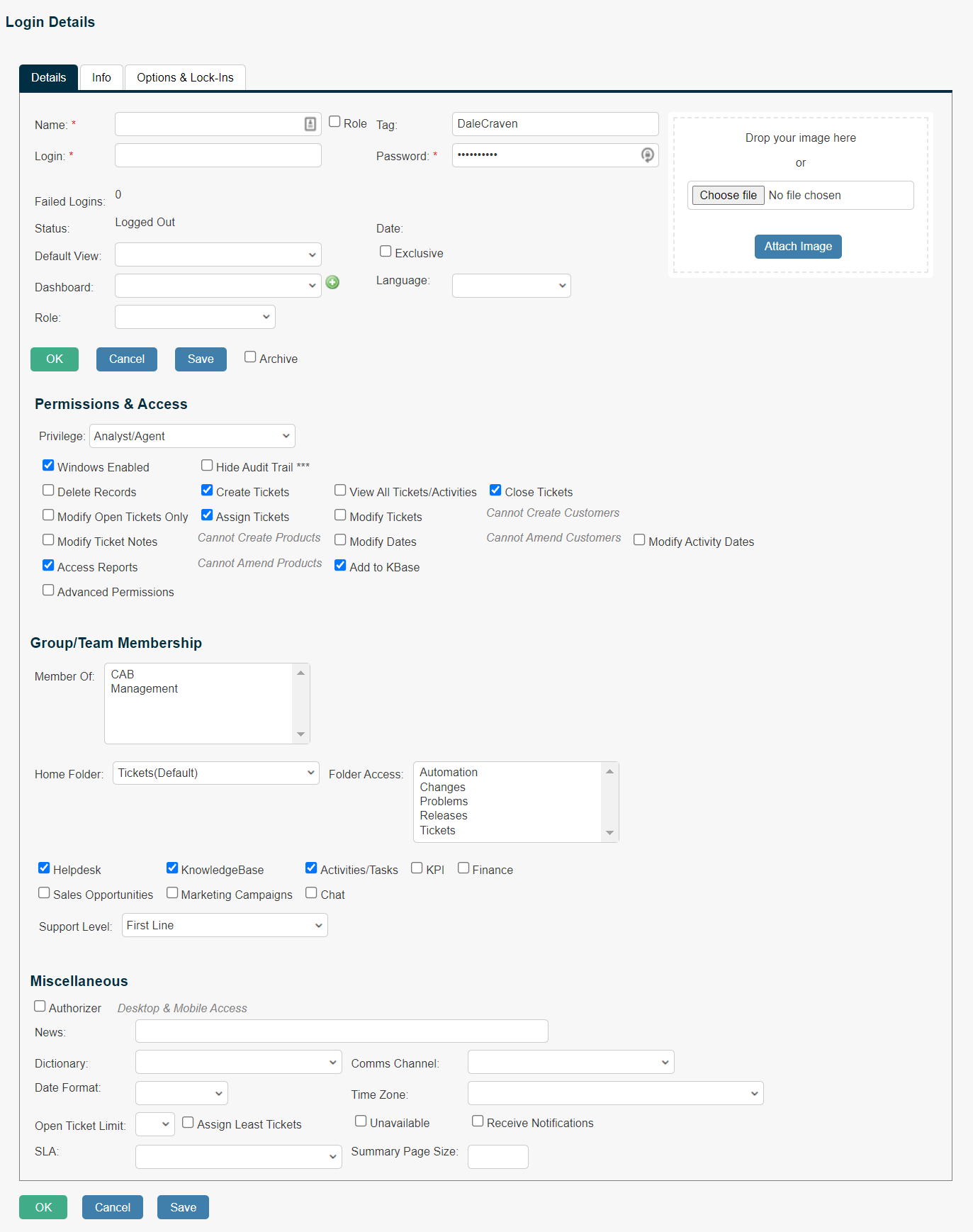
Task: Click the green plus icon beside Dashboard
Action: pos(332,282)
